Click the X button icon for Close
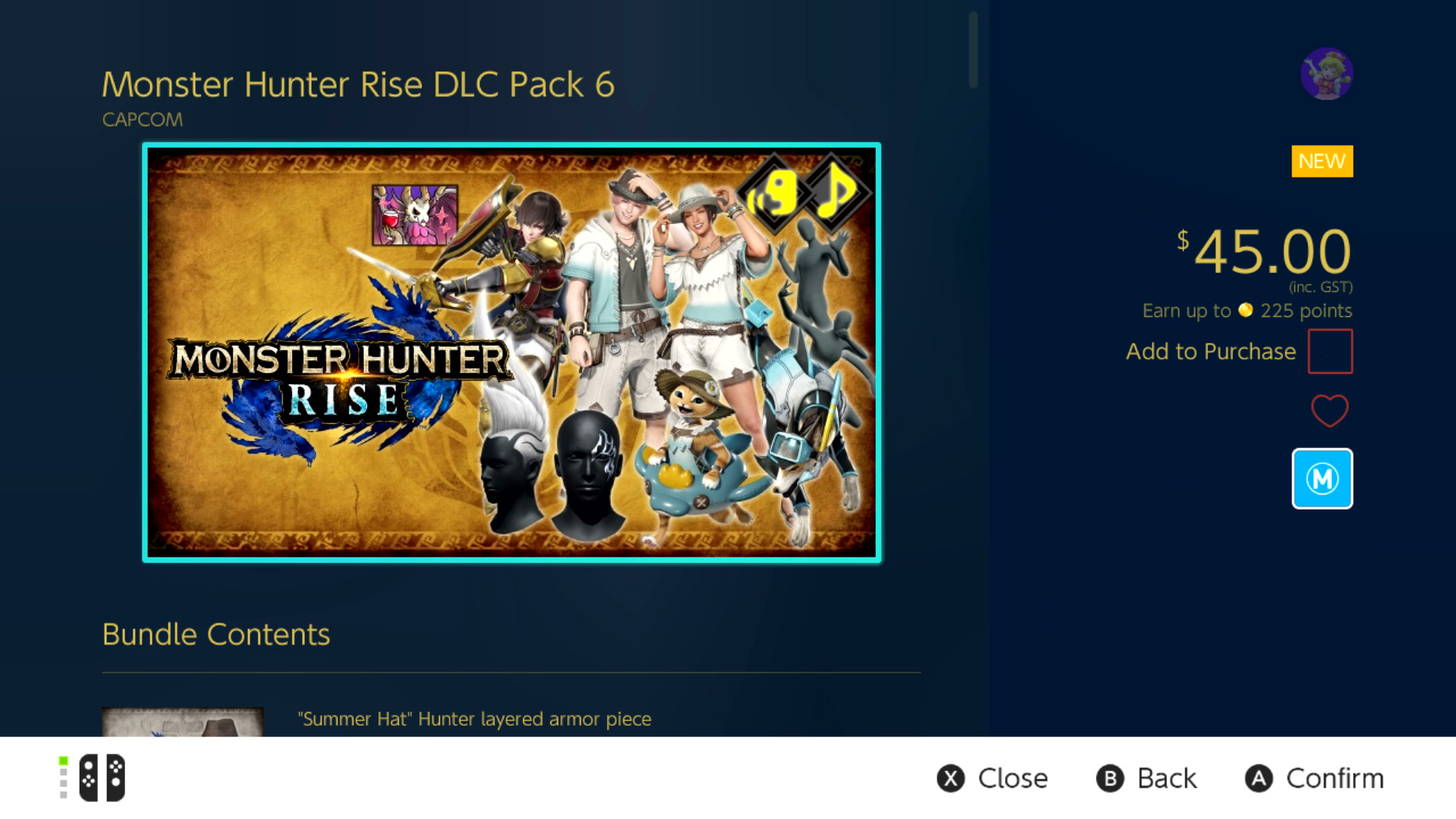This screenshot has width=1456, height=819. [x=950, y=778]
